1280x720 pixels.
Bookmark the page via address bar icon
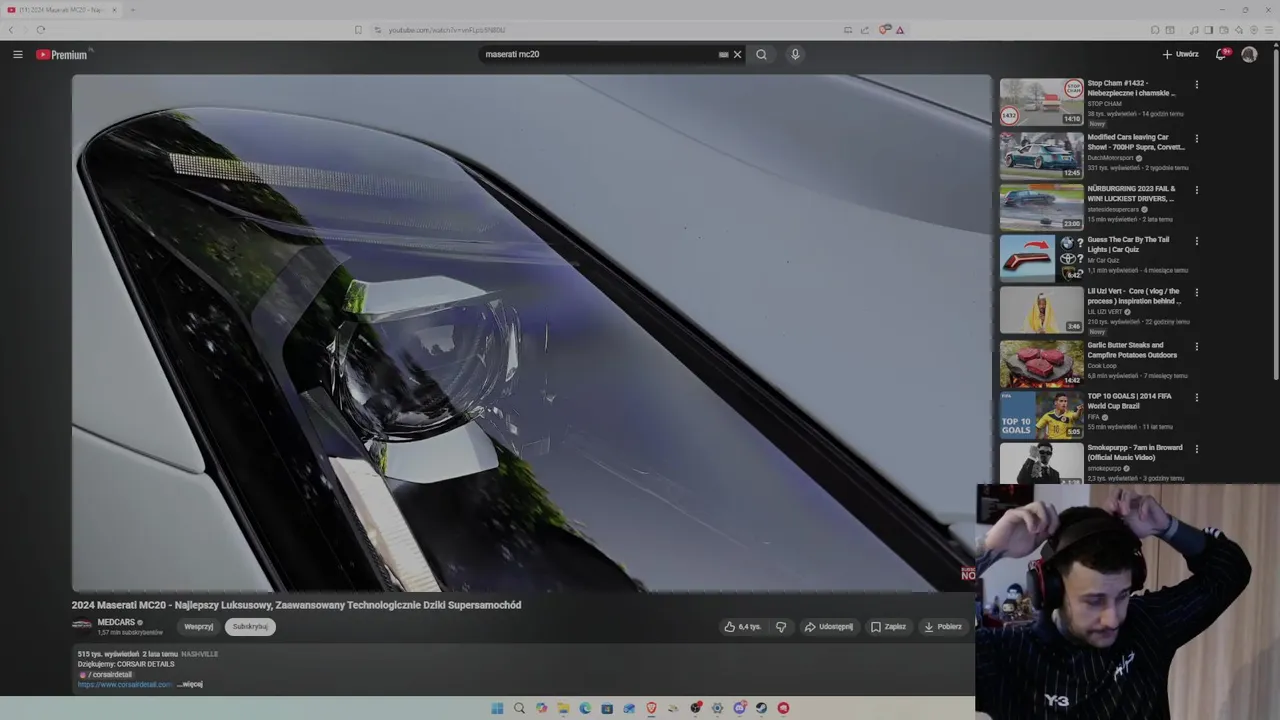(358, 30)
